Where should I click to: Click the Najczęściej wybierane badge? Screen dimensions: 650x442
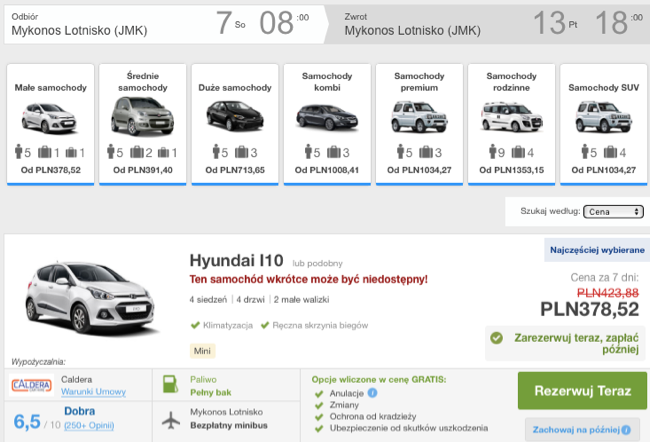597,250
